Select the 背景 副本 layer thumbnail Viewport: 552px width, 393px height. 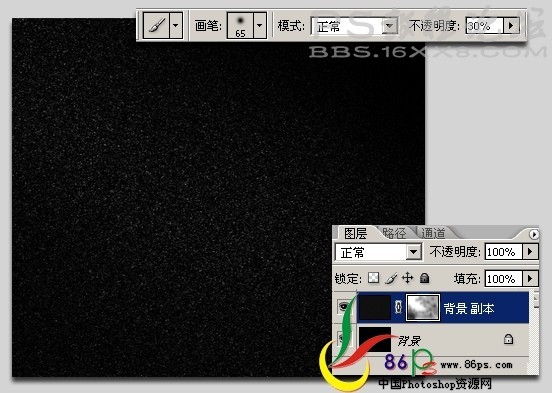click(x=375, y=307)
